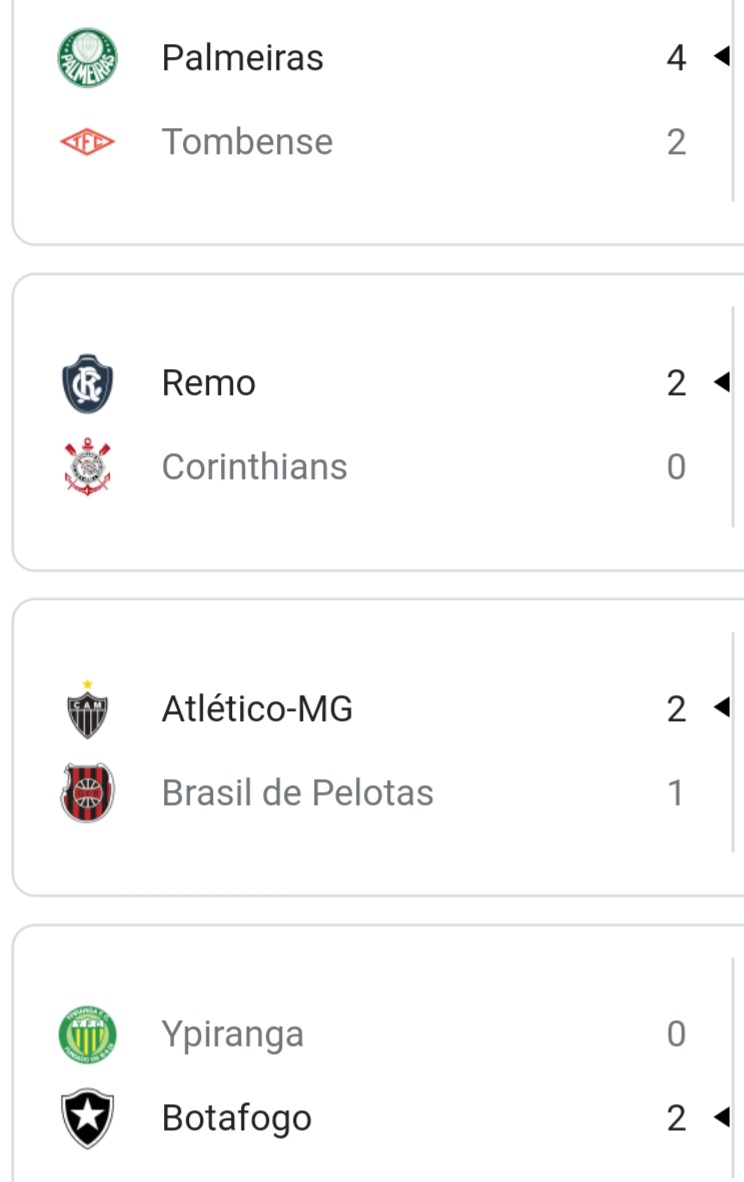Screen dimensions: 744x1182
Task: Tap Ypiranga's score of 0
Action: click(x=676, y=1034)
